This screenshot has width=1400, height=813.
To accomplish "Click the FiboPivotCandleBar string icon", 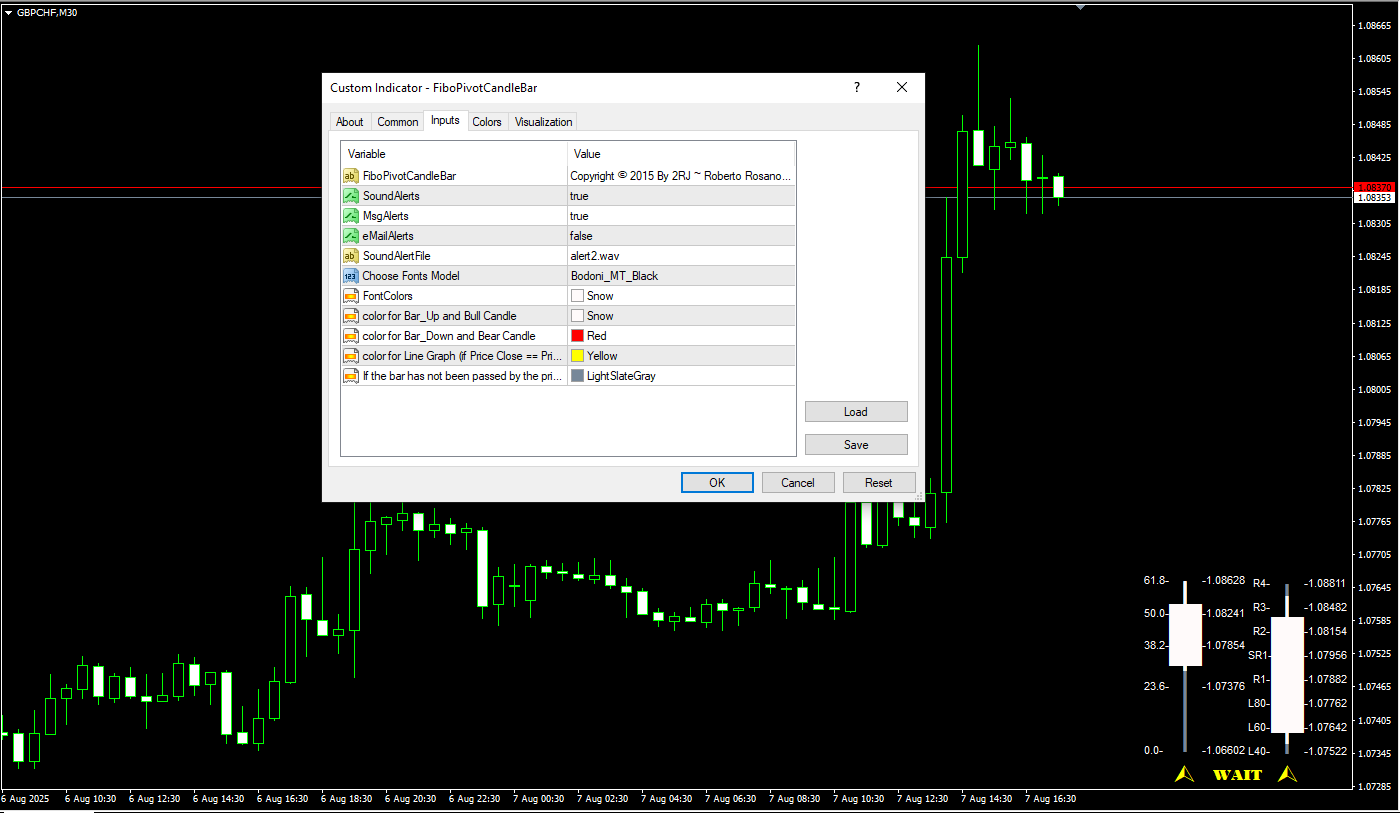I will 351,176.
